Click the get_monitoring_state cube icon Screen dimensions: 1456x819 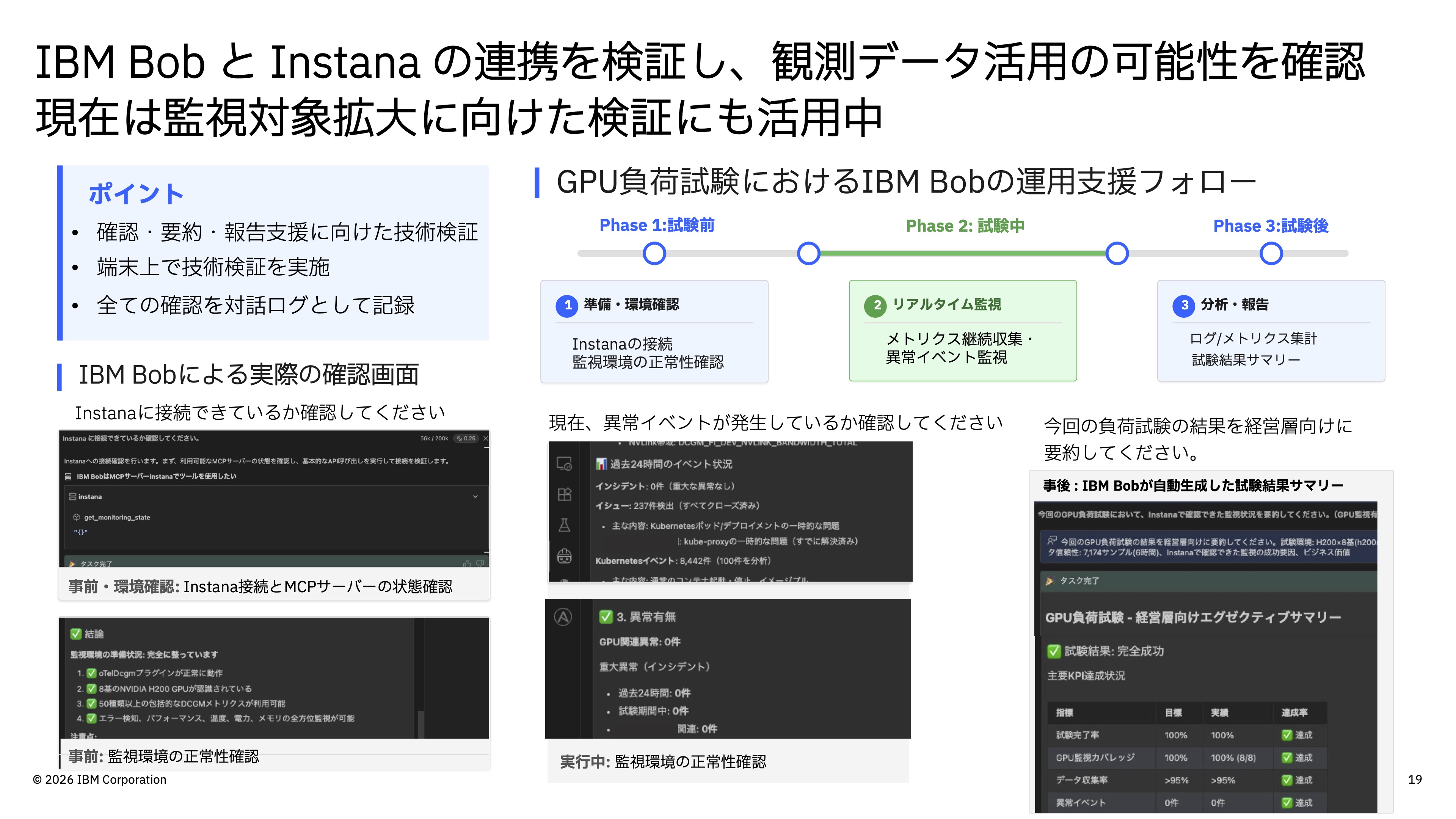click(76, 517)
